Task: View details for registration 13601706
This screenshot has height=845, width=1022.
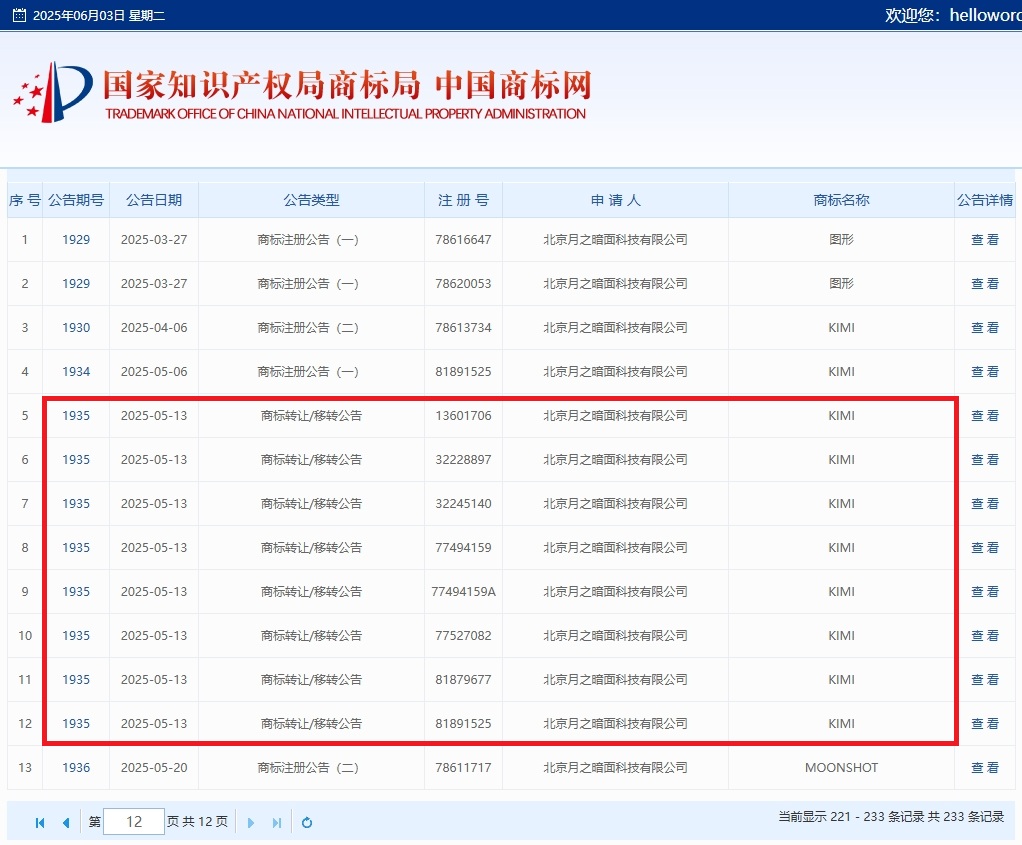Action: (x=984, y=415)
